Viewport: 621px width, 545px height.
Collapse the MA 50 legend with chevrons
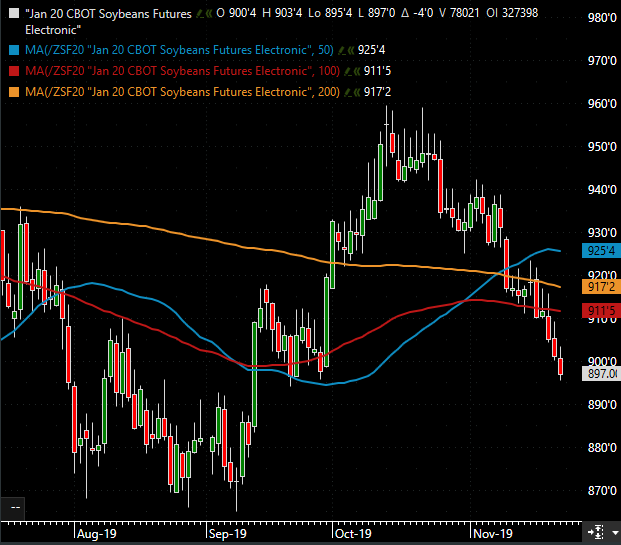pos(351,50)
